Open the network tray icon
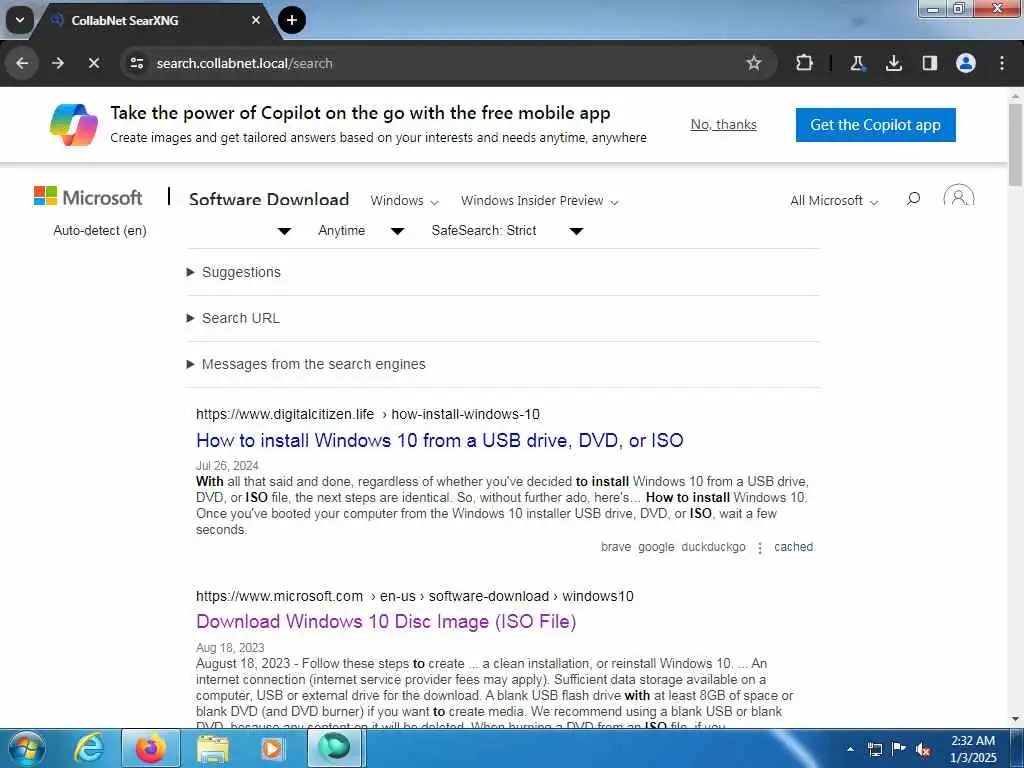This screenshot has height=768, width=1024. point(874,750)
